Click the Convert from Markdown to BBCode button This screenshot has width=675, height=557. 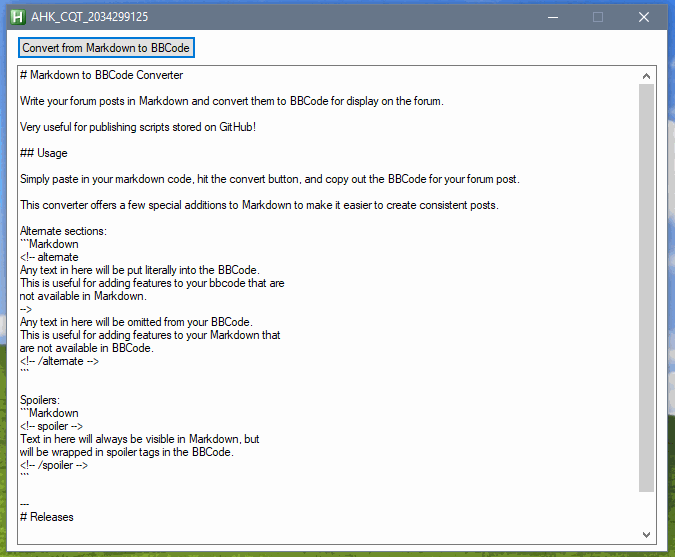(x=106, y=47)
